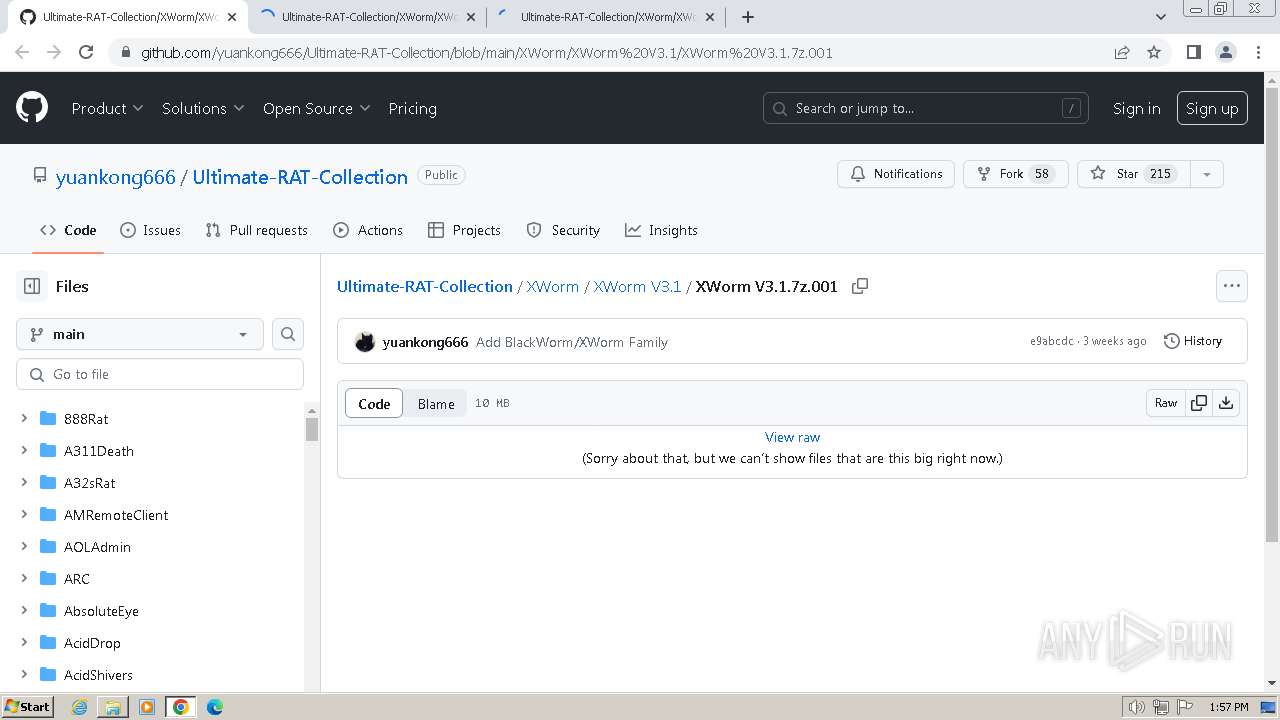Viewport: 1280px width, 720px height.
Task: Search files magnifier button in sidebar
Action: (x=288, y=334)
